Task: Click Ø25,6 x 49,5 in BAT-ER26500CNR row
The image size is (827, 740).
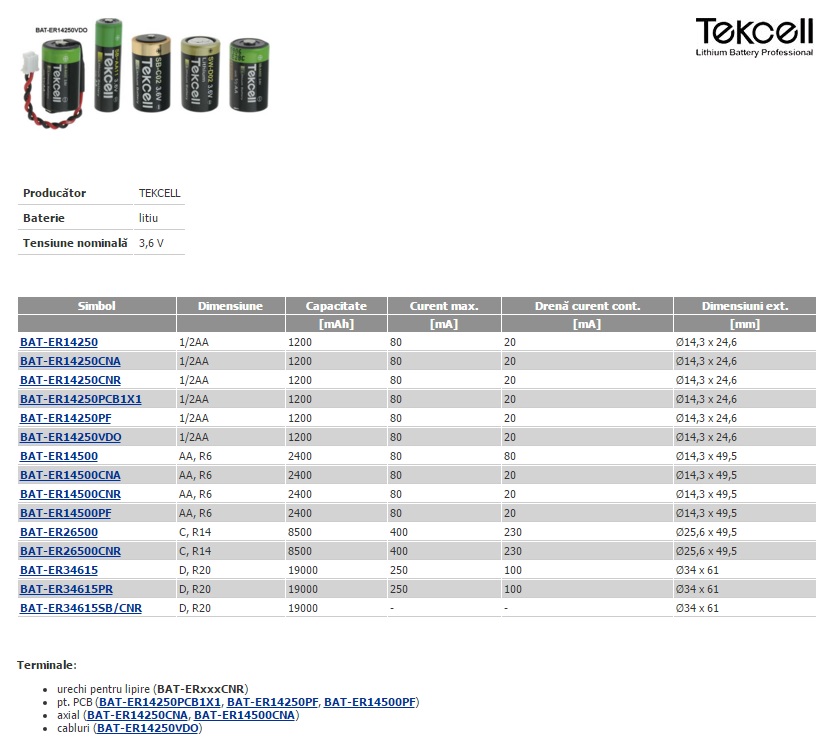Action: pyautogui.click(x=706, y=551)
